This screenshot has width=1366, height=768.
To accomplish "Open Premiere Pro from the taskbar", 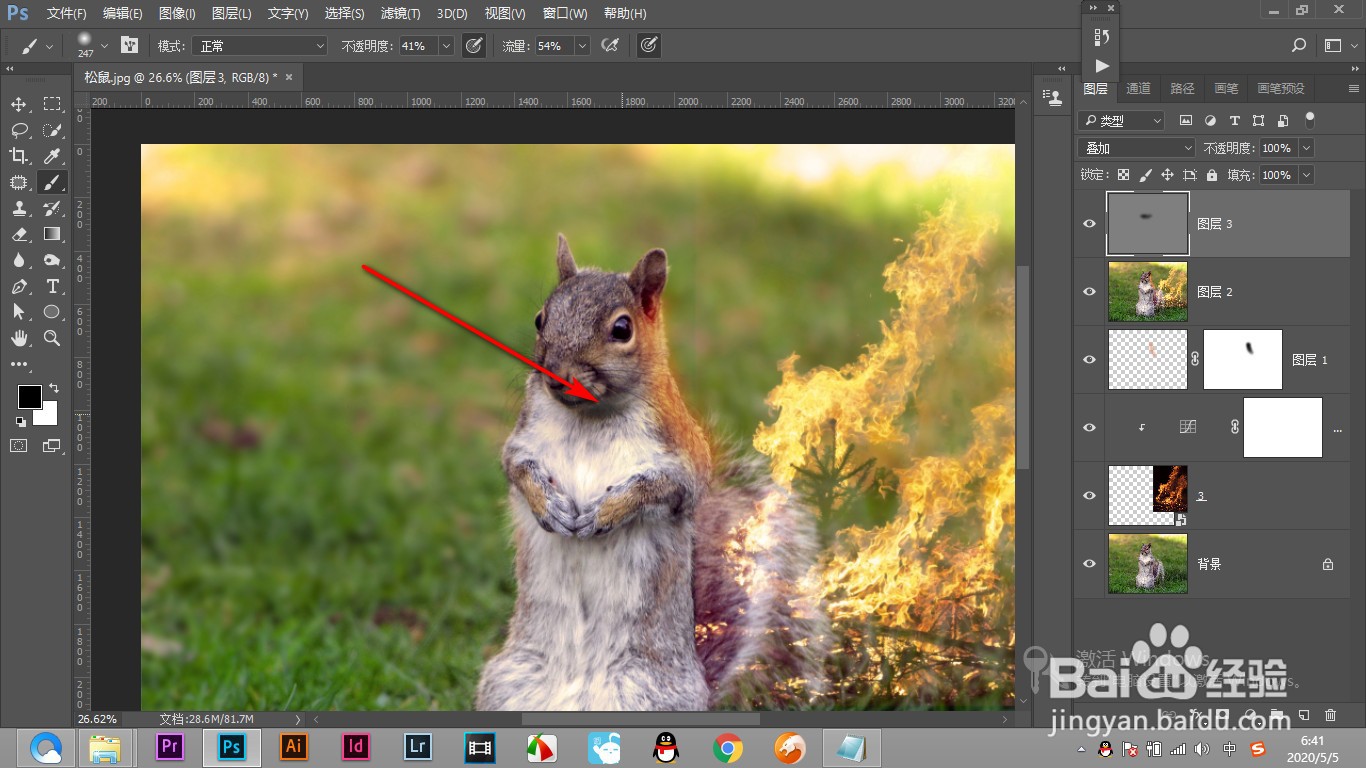I will [170, 747].
